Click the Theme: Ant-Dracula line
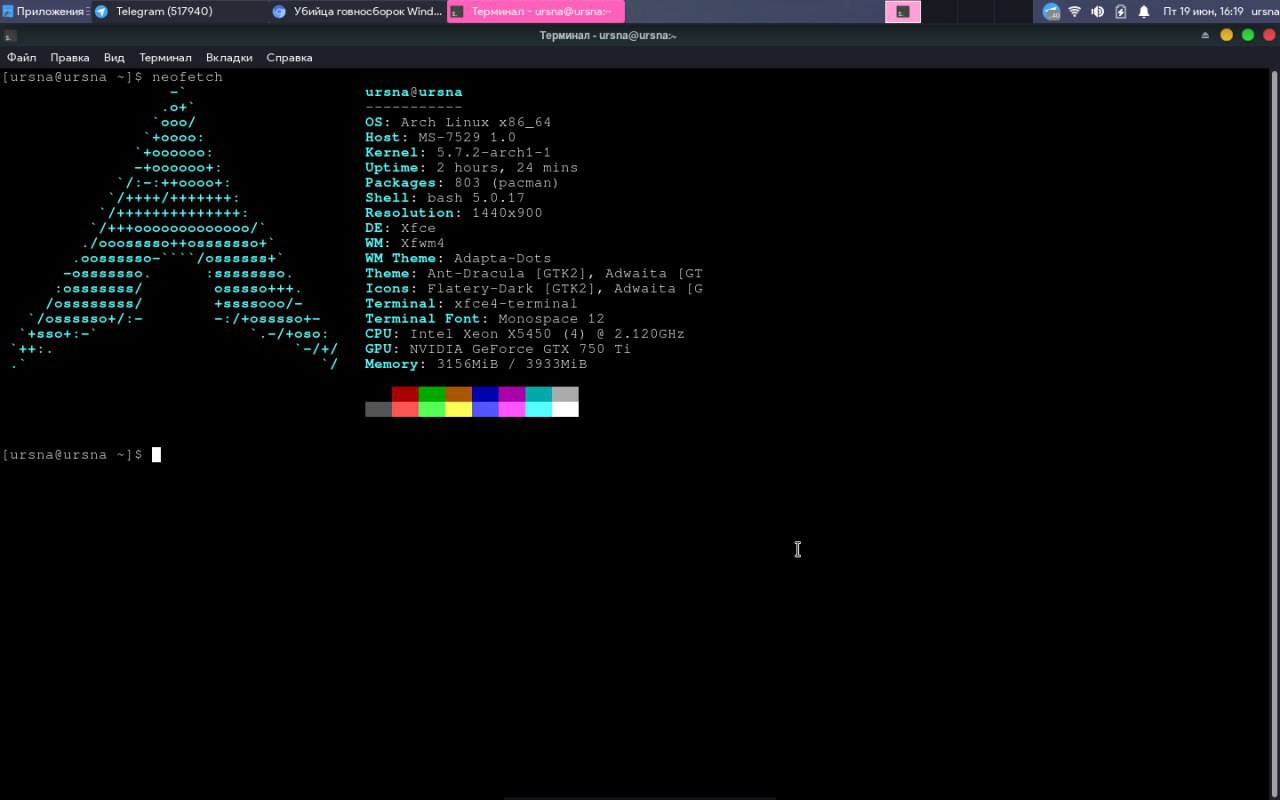The width and height of the screenshot is (1280, 800). point(534,273)
